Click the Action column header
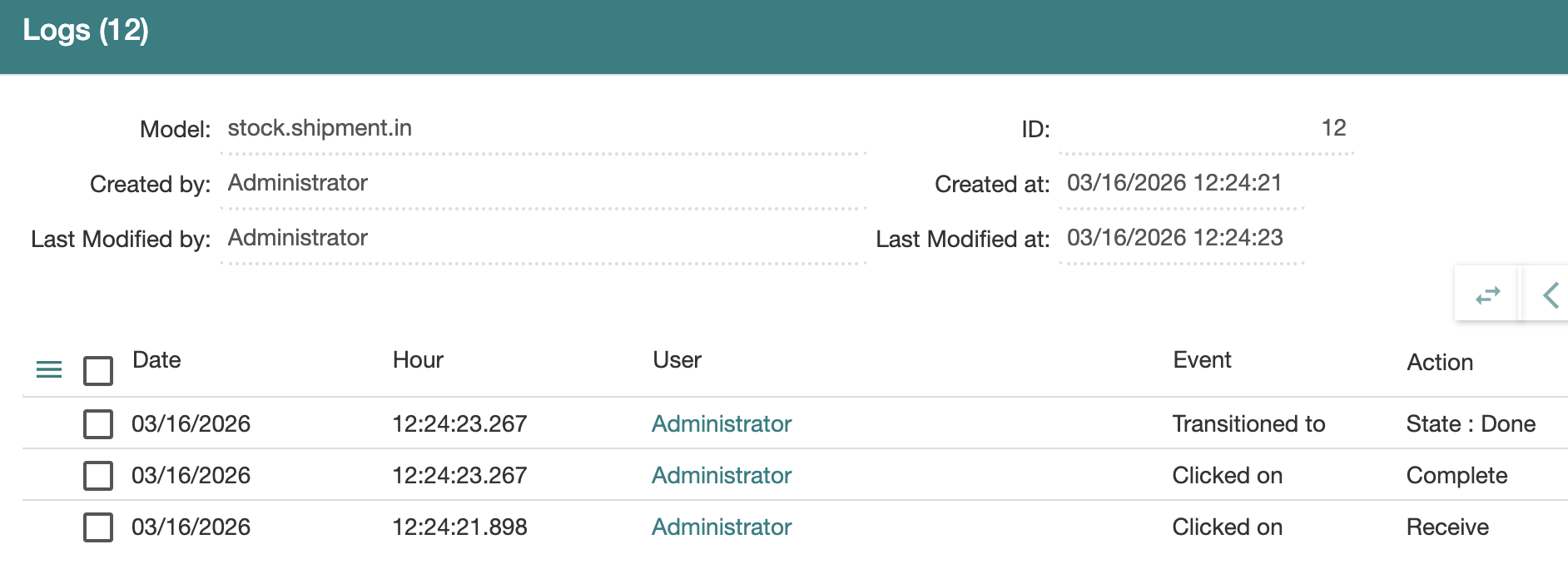The height and width of the screenshot is (574, 1568). pyautogui.click(x=1440, y=363)
